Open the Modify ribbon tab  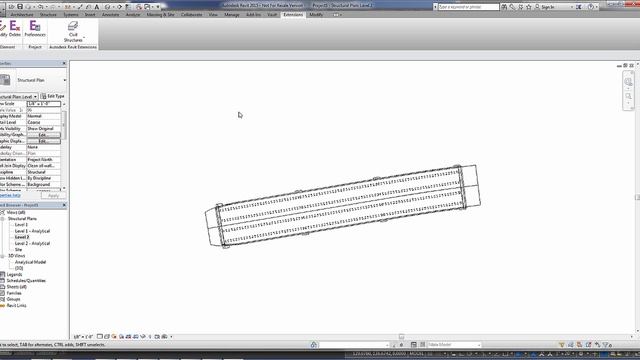click(316, 15)
